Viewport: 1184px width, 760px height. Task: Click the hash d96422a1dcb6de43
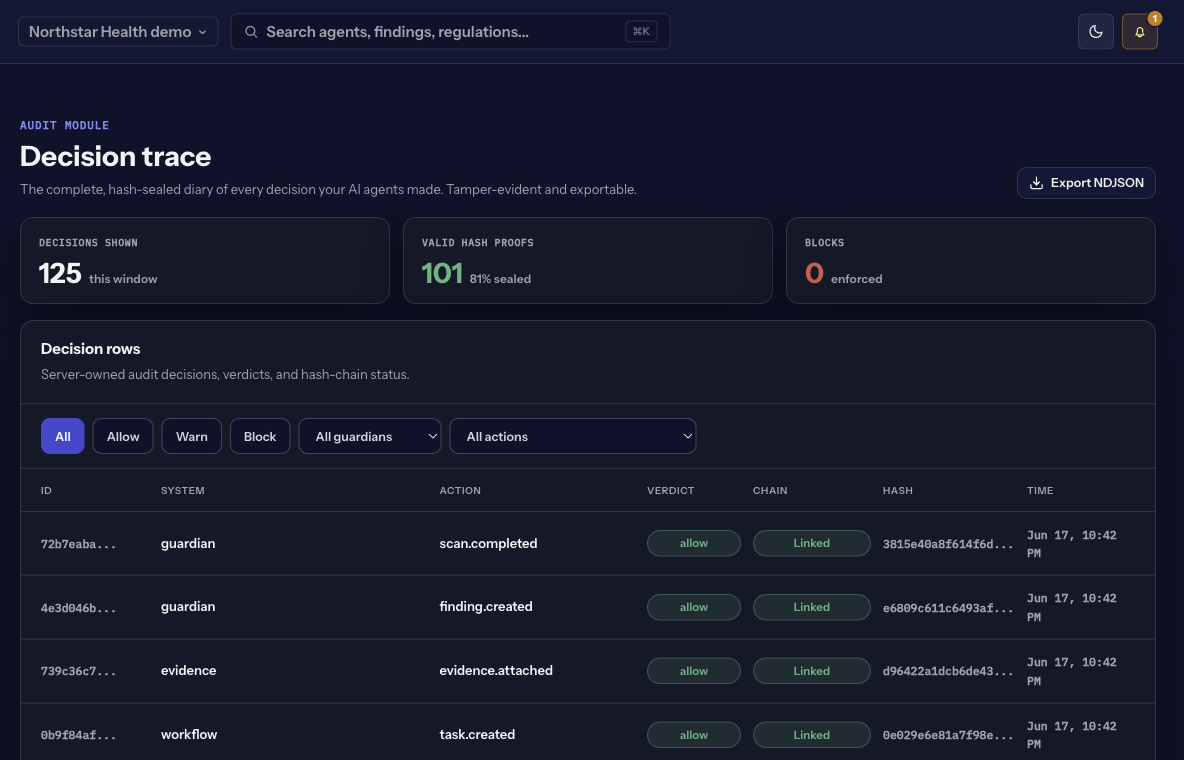point(948,671)
